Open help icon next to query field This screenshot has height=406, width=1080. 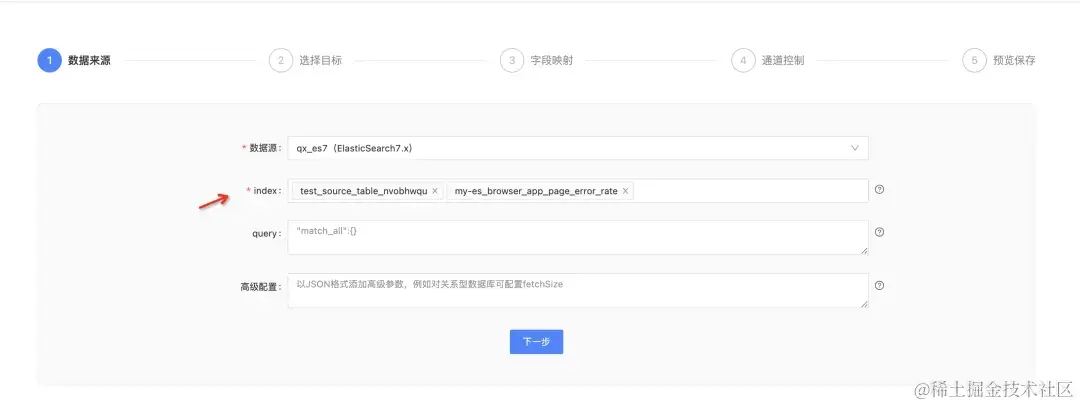click(x=879, y=232)
